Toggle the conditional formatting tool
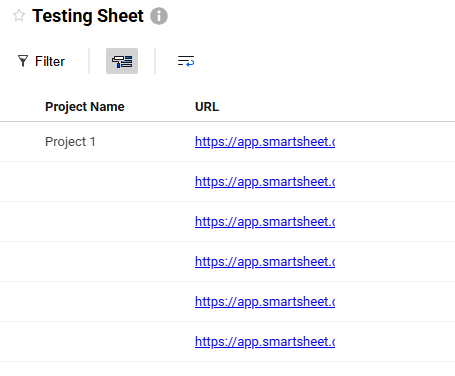 [122, 61]
